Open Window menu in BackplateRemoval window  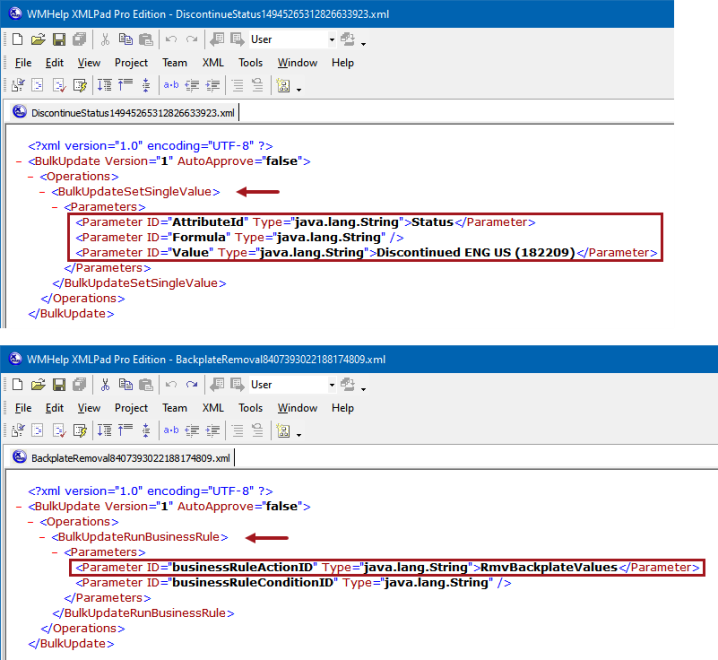(297, 408)
